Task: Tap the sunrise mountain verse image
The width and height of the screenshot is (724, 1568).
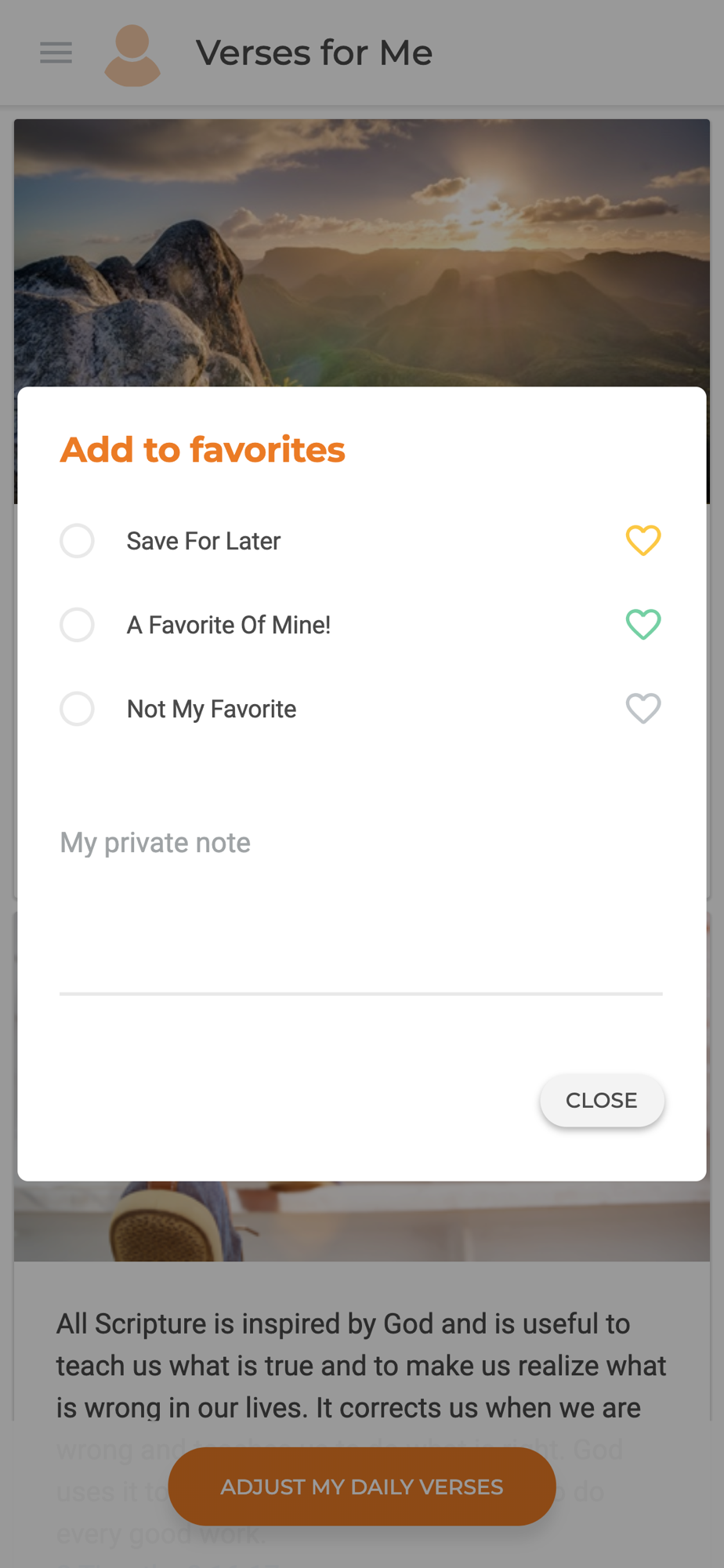Action: (x=362, y=252)
